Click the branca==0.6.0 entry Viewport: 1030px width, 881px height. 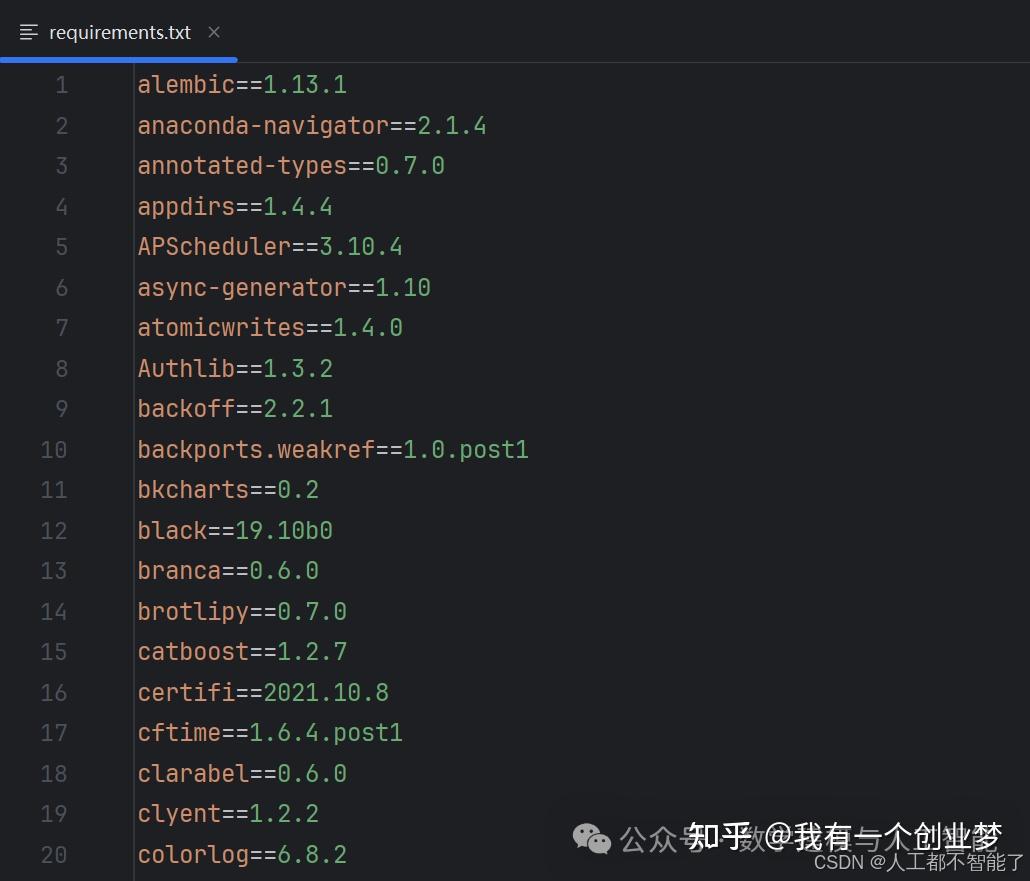tap(228, 570)
